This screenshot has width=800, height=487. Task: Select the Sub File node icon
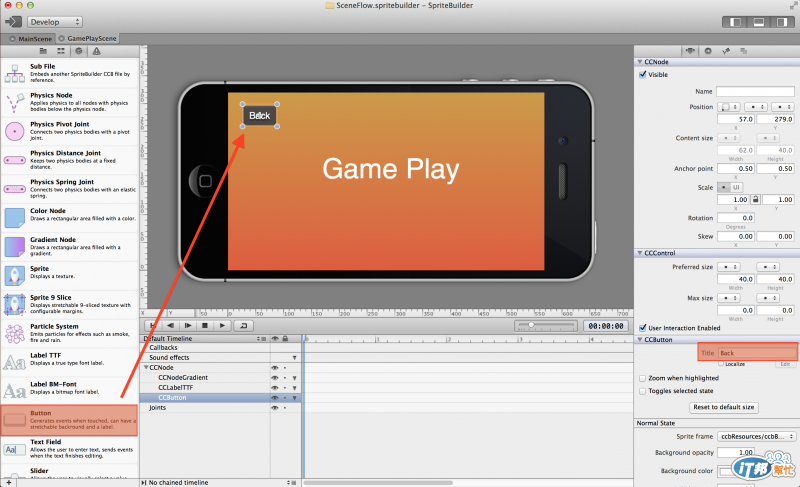coord(14,73)
